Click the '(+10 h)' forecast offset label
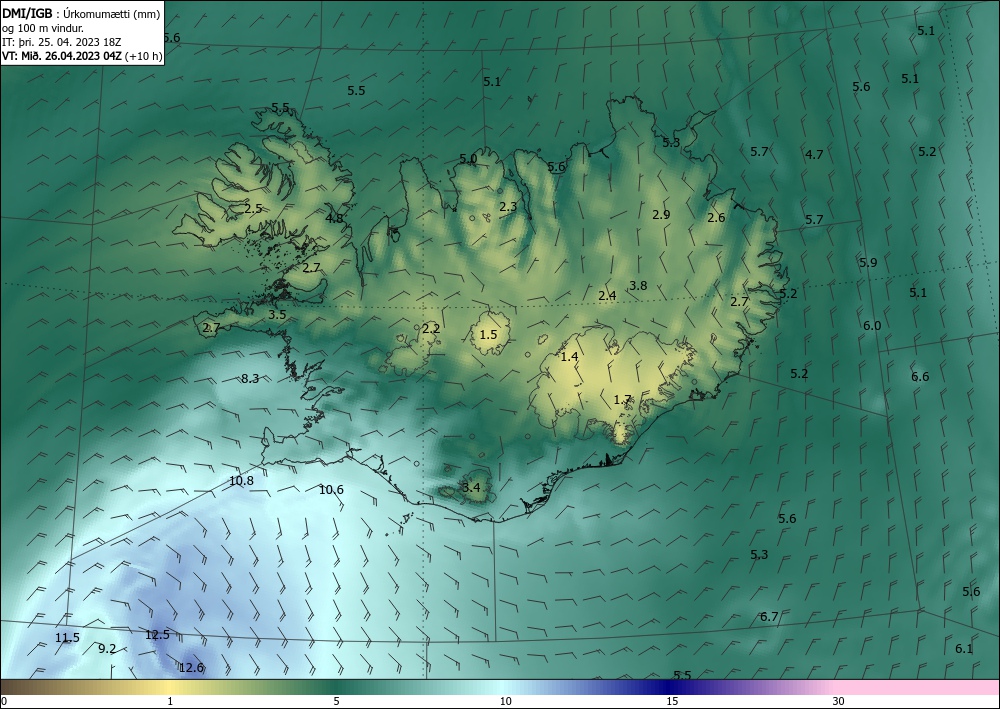The height and width of the screenshot is (709, 1000). [145, 56]
